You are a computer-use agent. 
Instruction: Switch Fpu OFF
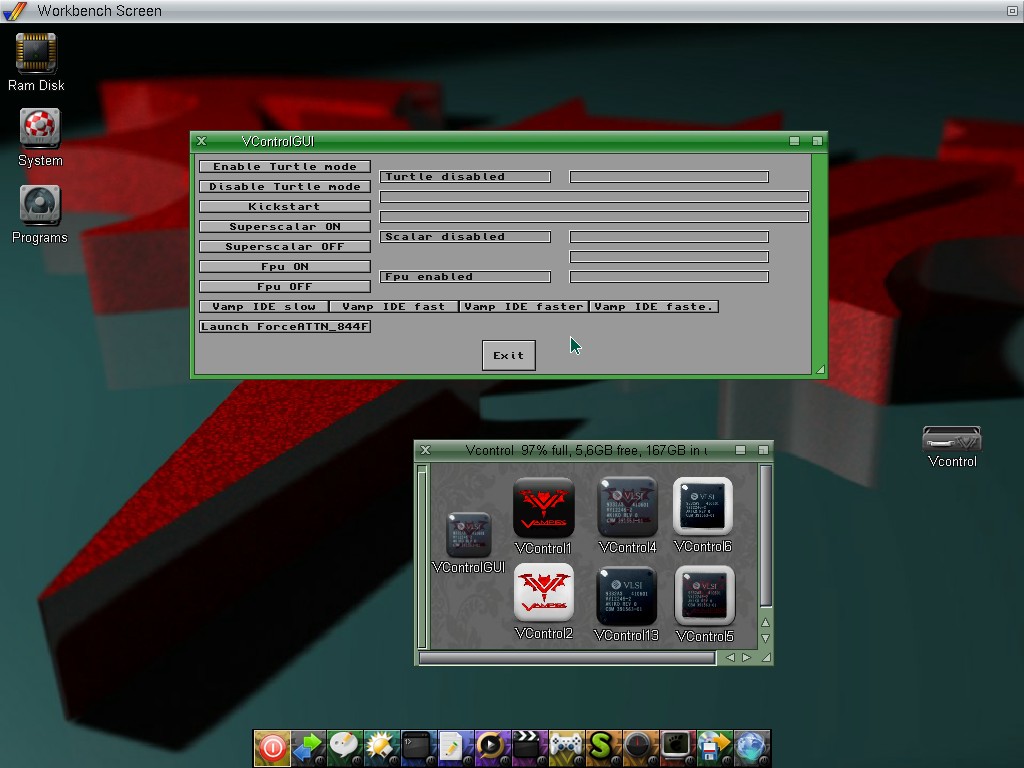[x=285, y=287]
